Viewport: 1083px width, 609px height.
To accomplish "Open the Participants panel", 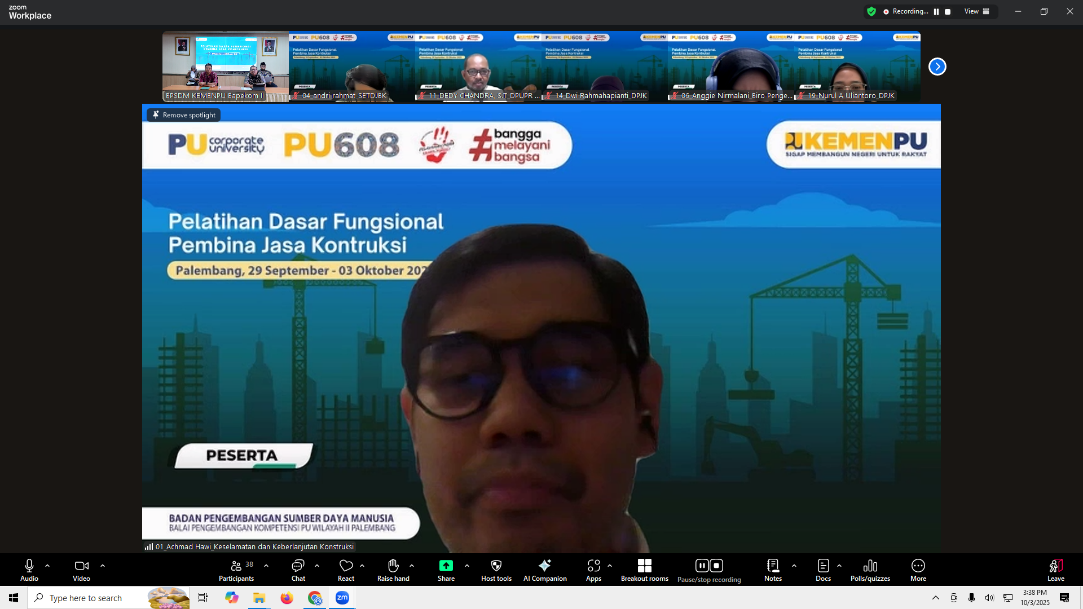I will [x=235, y=567].
